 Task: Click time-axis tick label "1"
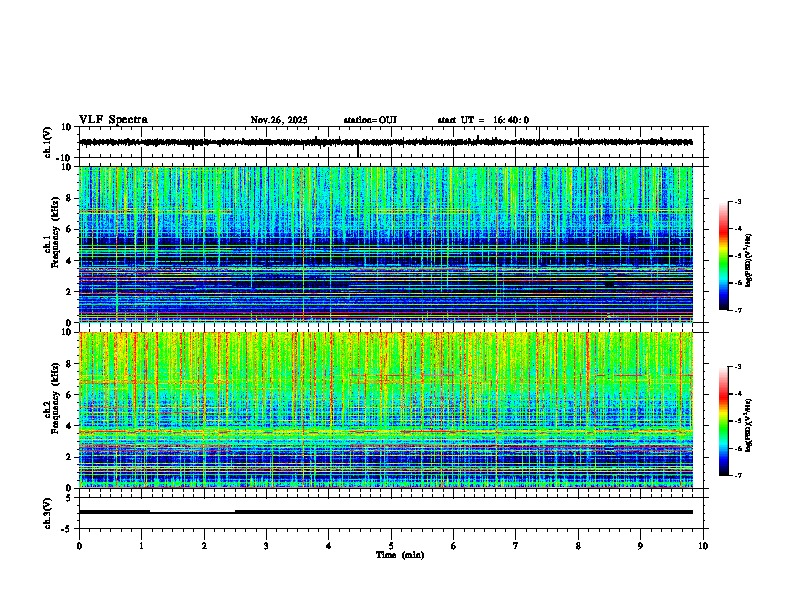click(x=142, y=546)
